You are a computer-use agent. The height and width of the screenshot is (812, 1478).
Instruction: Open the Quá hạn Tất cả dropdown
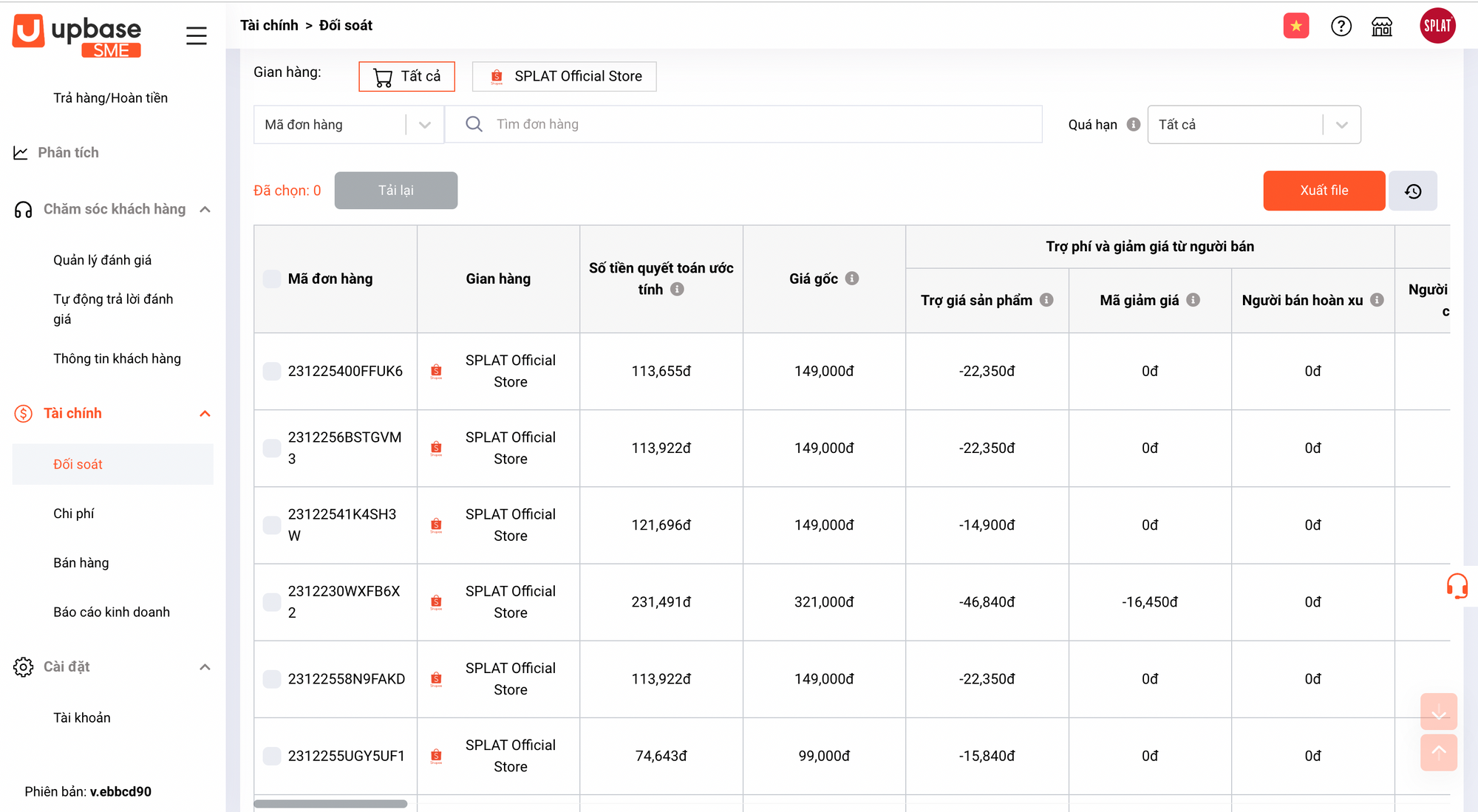[1253, 124]
